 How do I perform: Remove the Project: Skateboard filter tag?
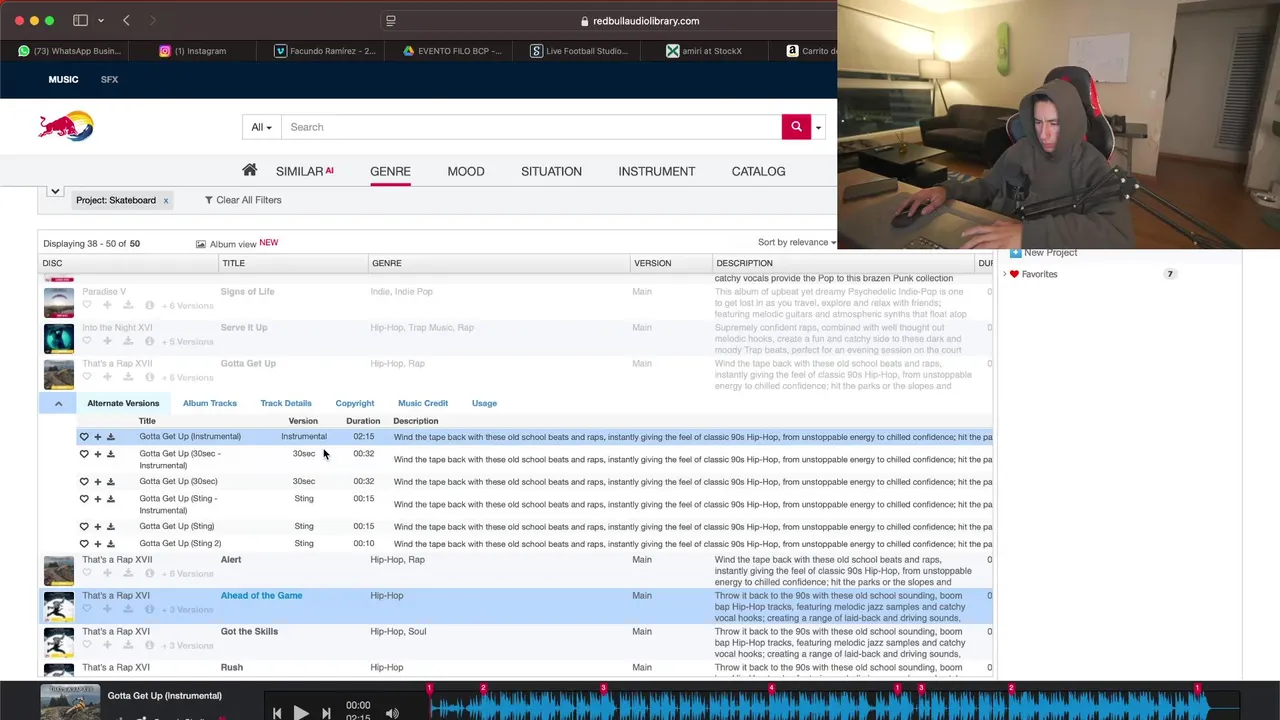pyautogui.click(x=166, y=200)
